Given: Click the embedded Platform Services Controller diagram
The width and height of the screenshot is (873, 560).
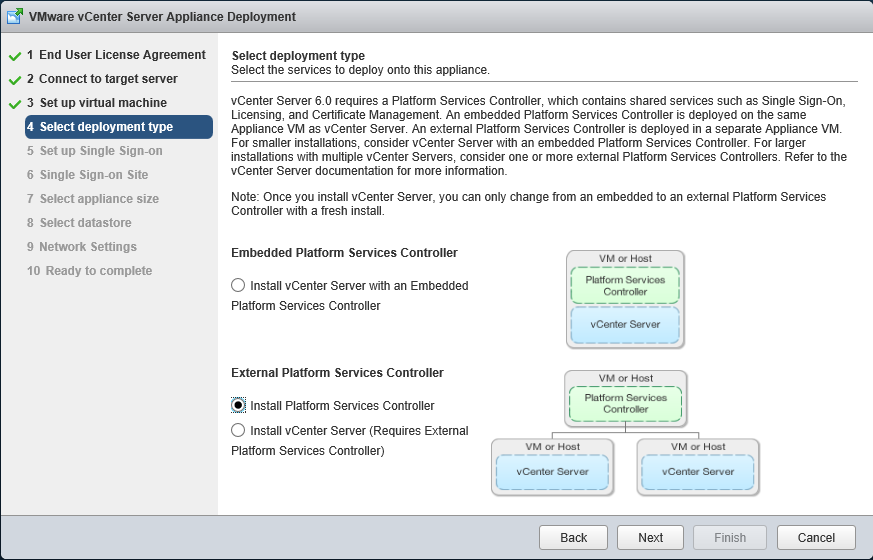Looking at the screenshot, I should point(625,299).
